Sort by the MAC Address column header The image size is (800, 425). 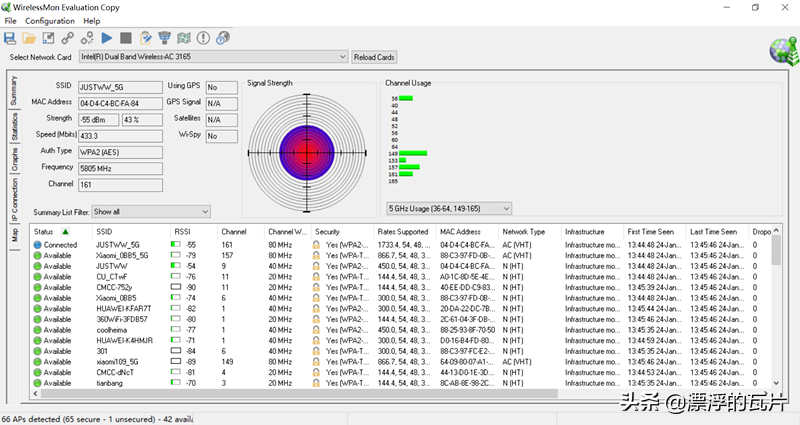[467, 232]
